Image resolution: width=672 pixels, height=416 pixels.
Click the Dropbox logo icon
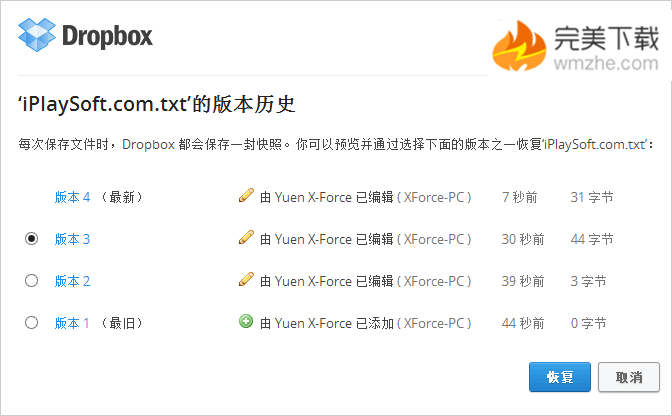[37, 37]
